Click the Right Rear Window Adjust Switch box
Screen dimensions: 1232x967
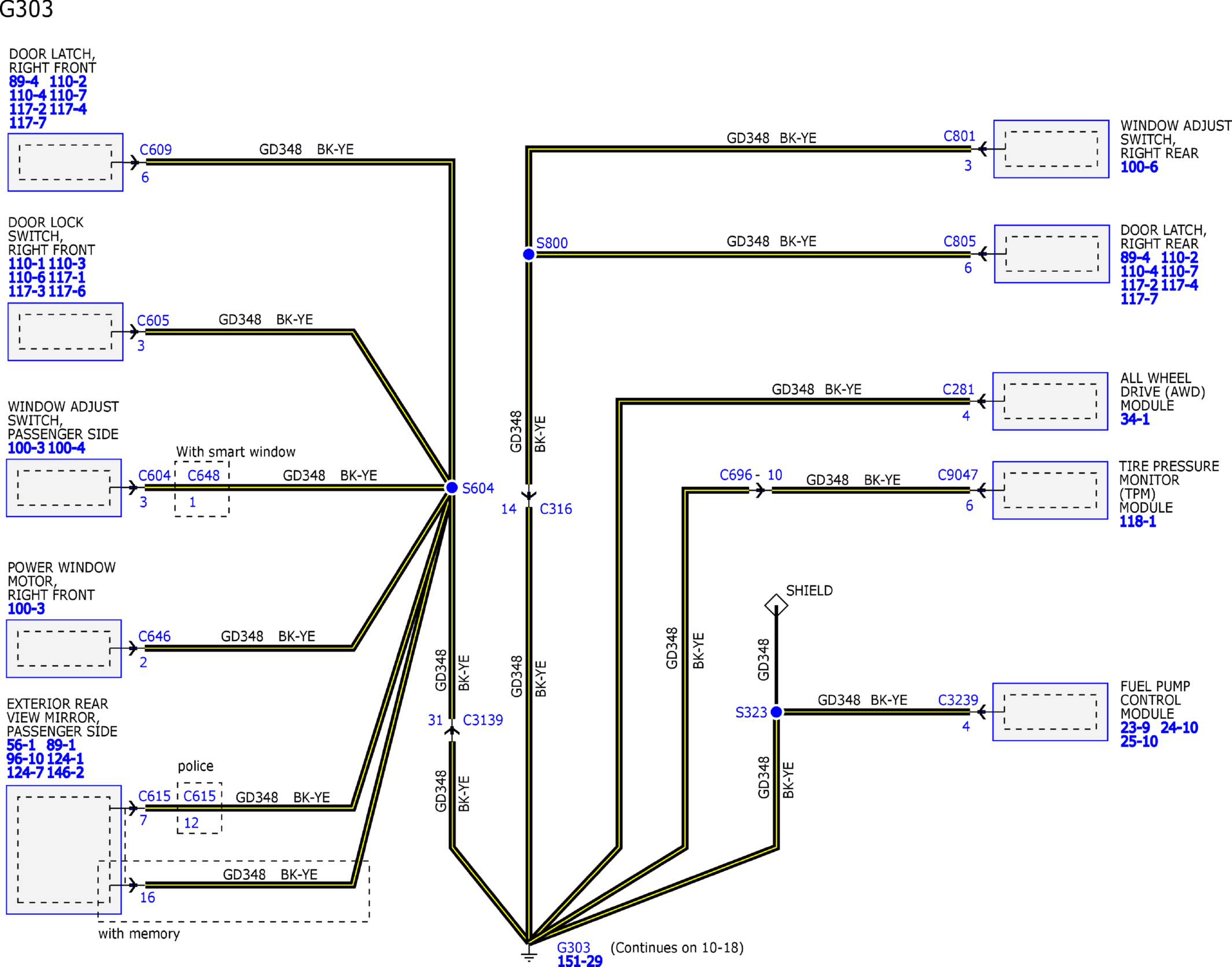tap(1052, 149)
